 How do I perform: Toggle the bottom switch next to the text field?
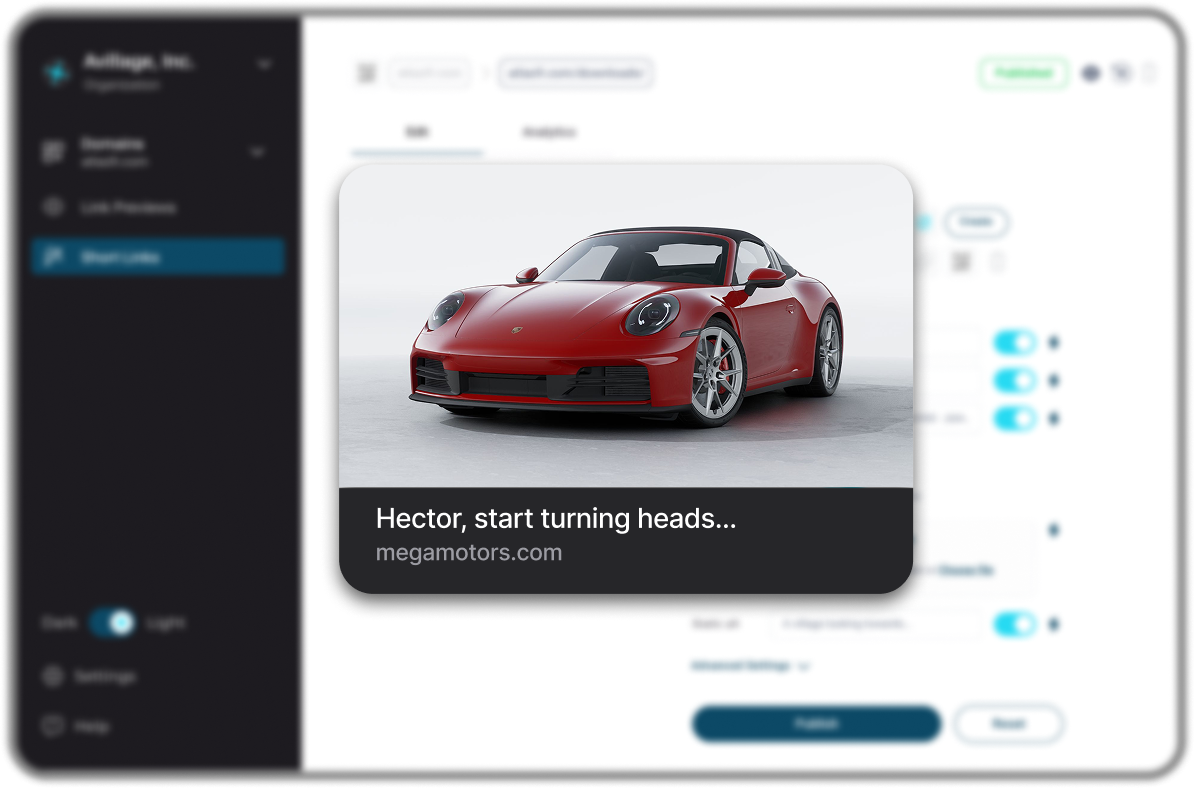1015,623
